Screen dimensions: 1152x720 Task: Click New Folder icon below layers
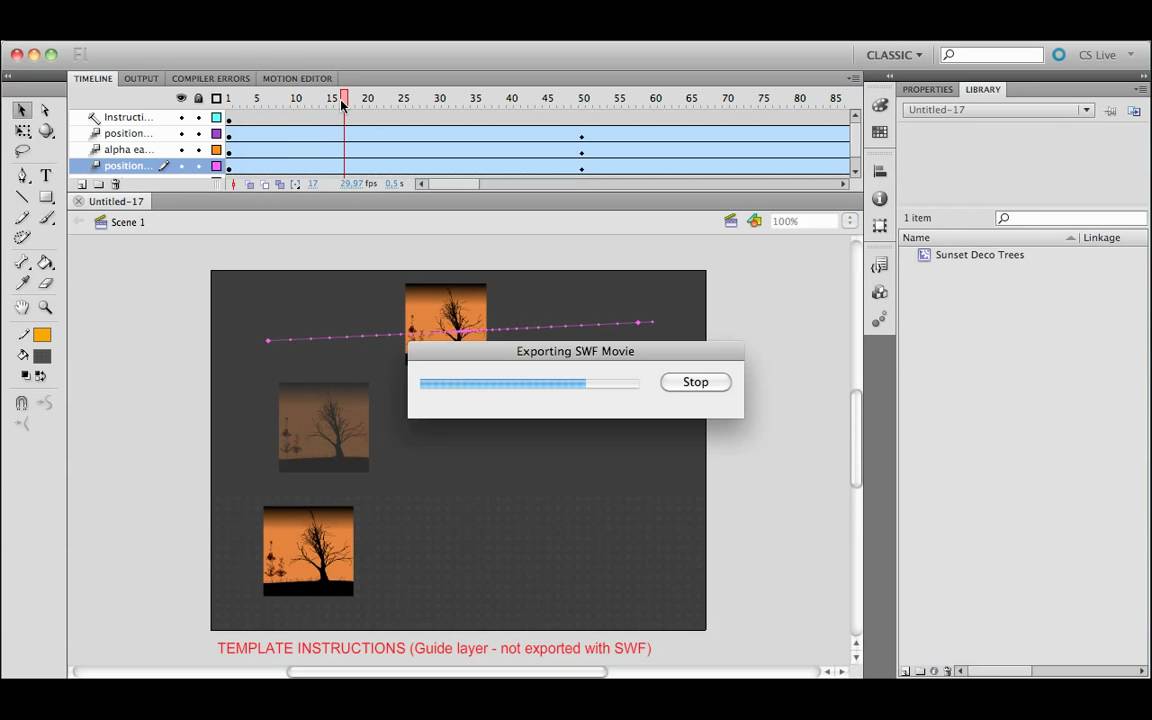pos(98,184)
